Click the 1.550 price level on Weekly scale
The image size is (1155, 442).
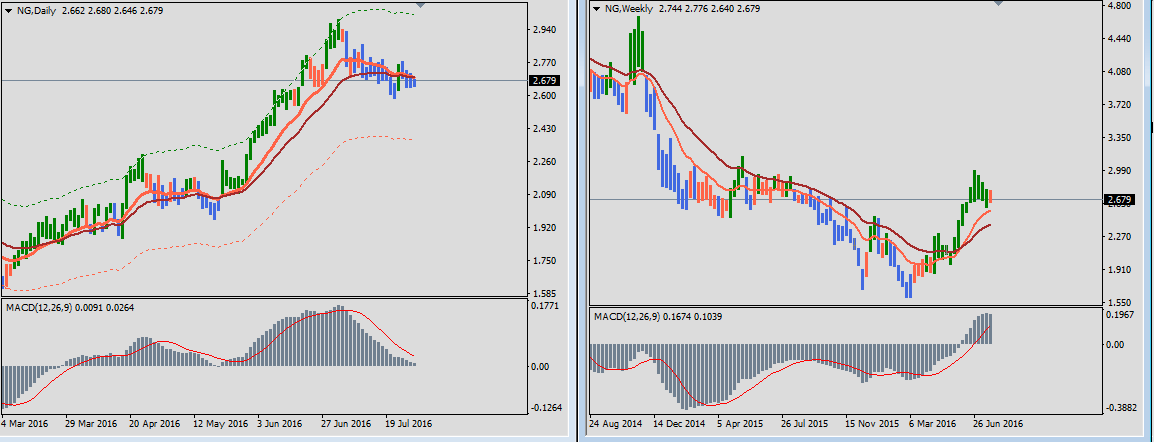click(1118, 304)
